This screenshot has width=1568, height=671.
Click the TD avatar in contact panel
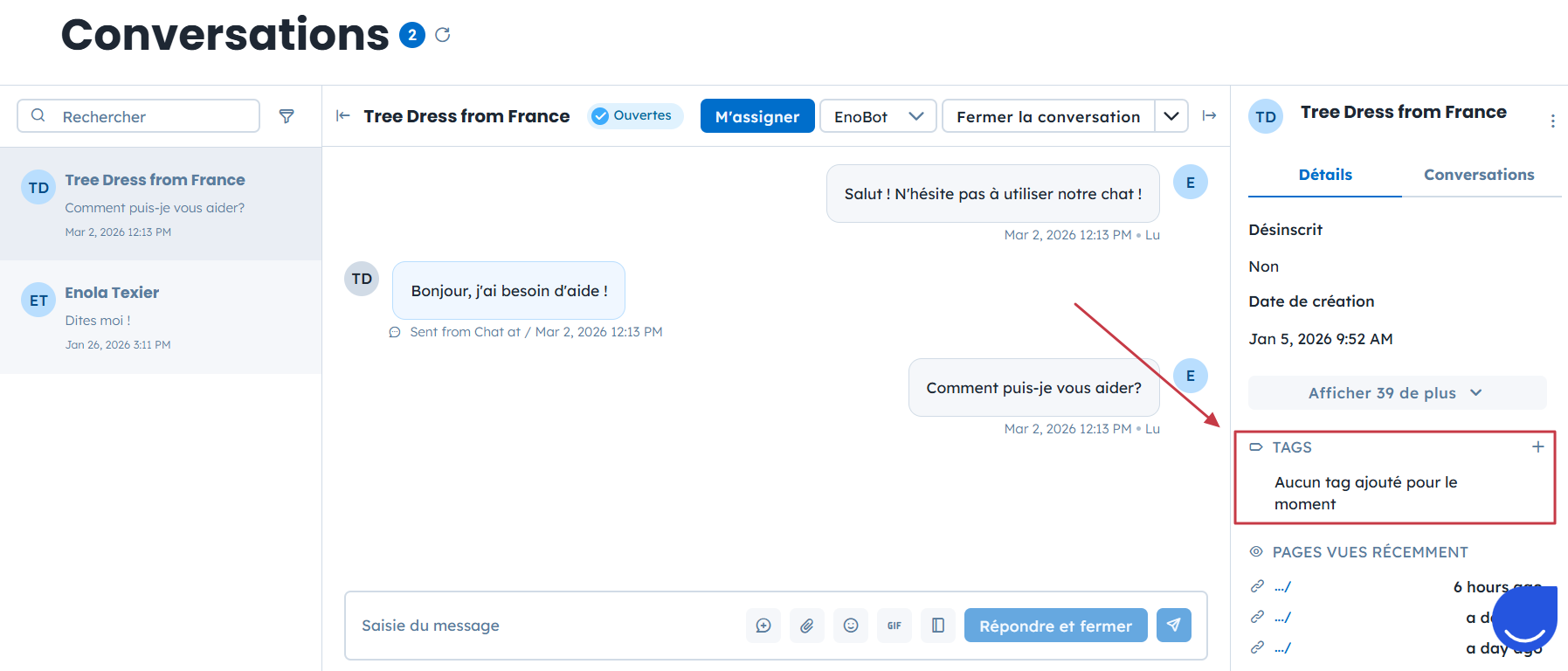(x=1266, y=116)
